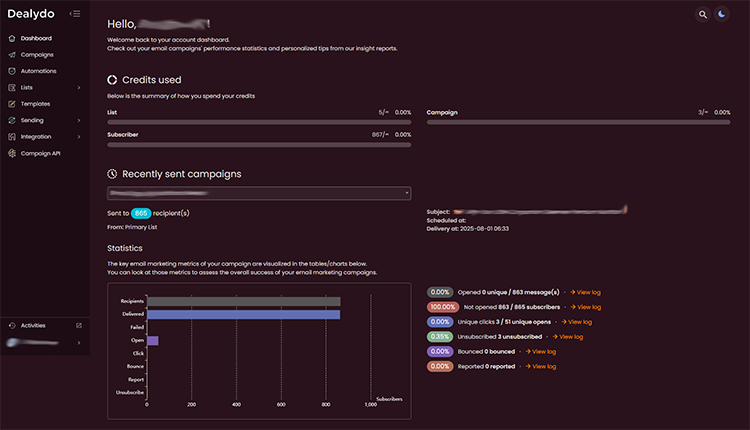Click the List credits progress bar
Image resolution: width=750 pixels, height=430 pixels.
259,122
